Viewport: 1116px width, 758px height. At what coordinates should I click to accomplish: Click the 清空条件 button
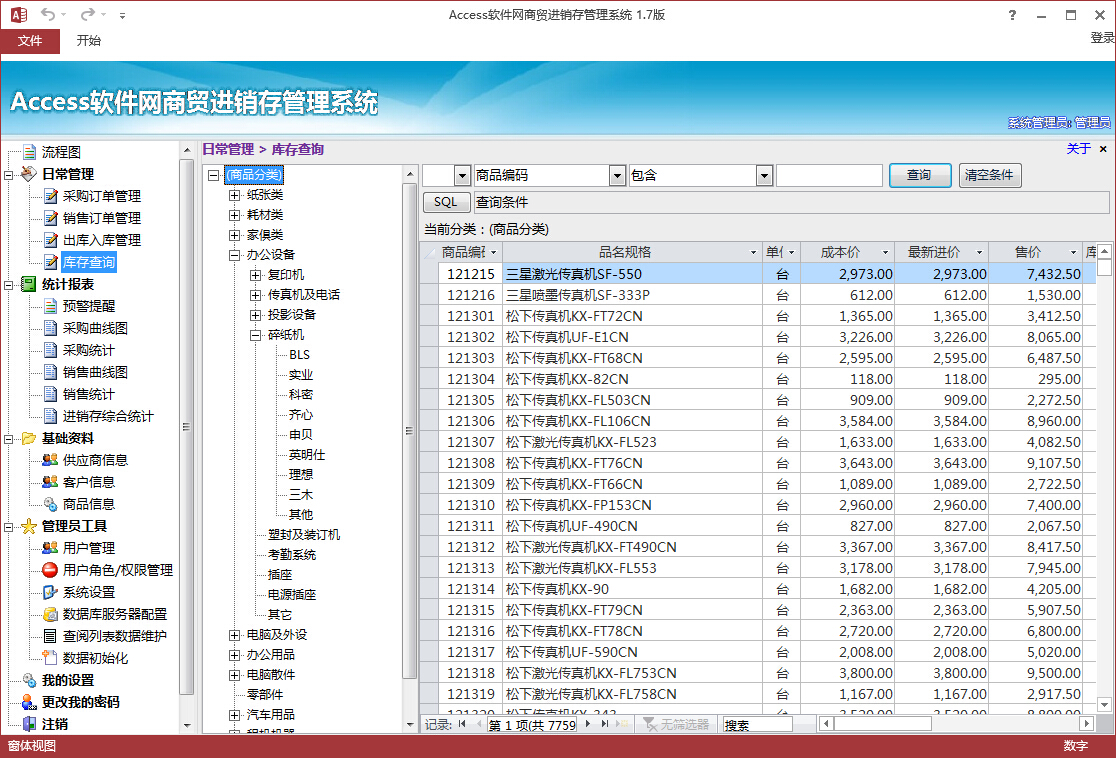(990, 175)
